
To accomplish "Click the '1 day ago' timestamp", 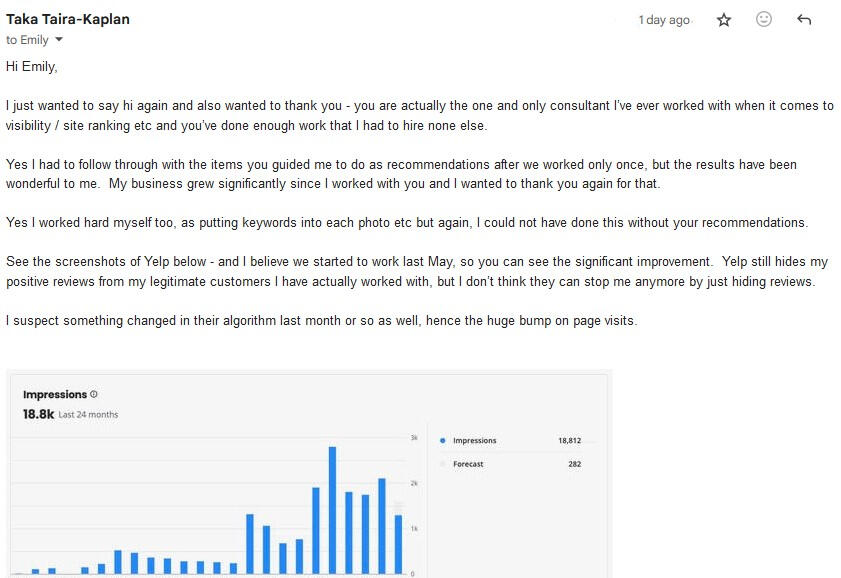I will (664, 20).
